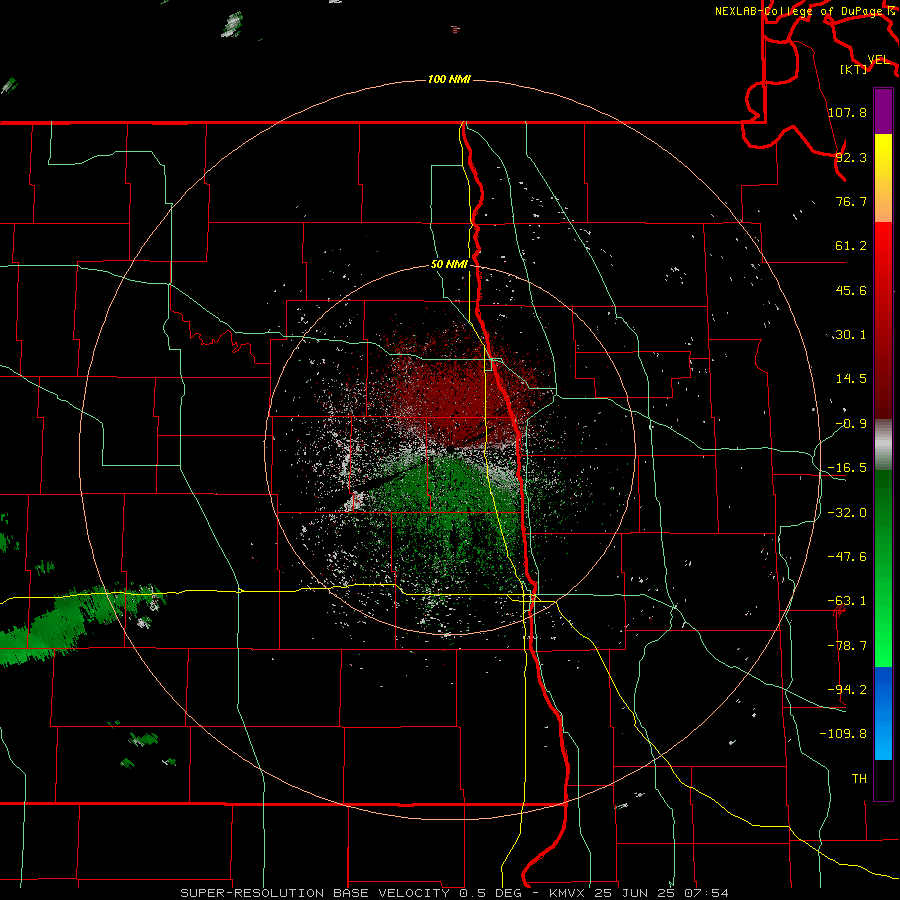Click the -63.1 scale value
Screen dimensions: 900x900
[x=847, y=601]
